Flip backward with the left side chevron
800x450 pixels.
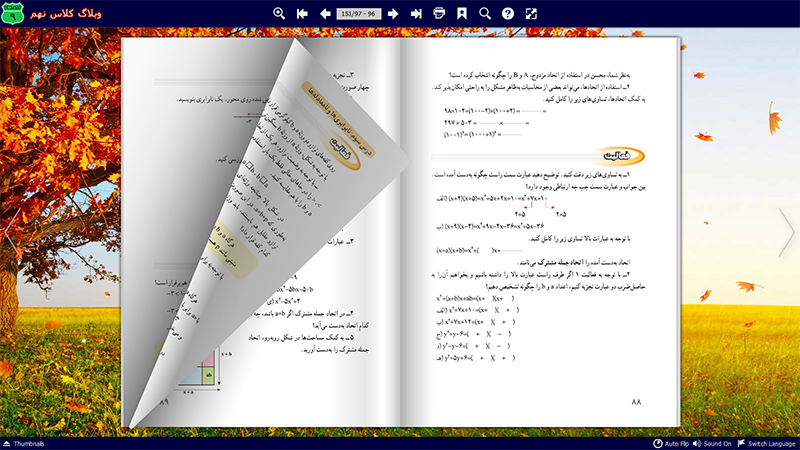[13, 232]
